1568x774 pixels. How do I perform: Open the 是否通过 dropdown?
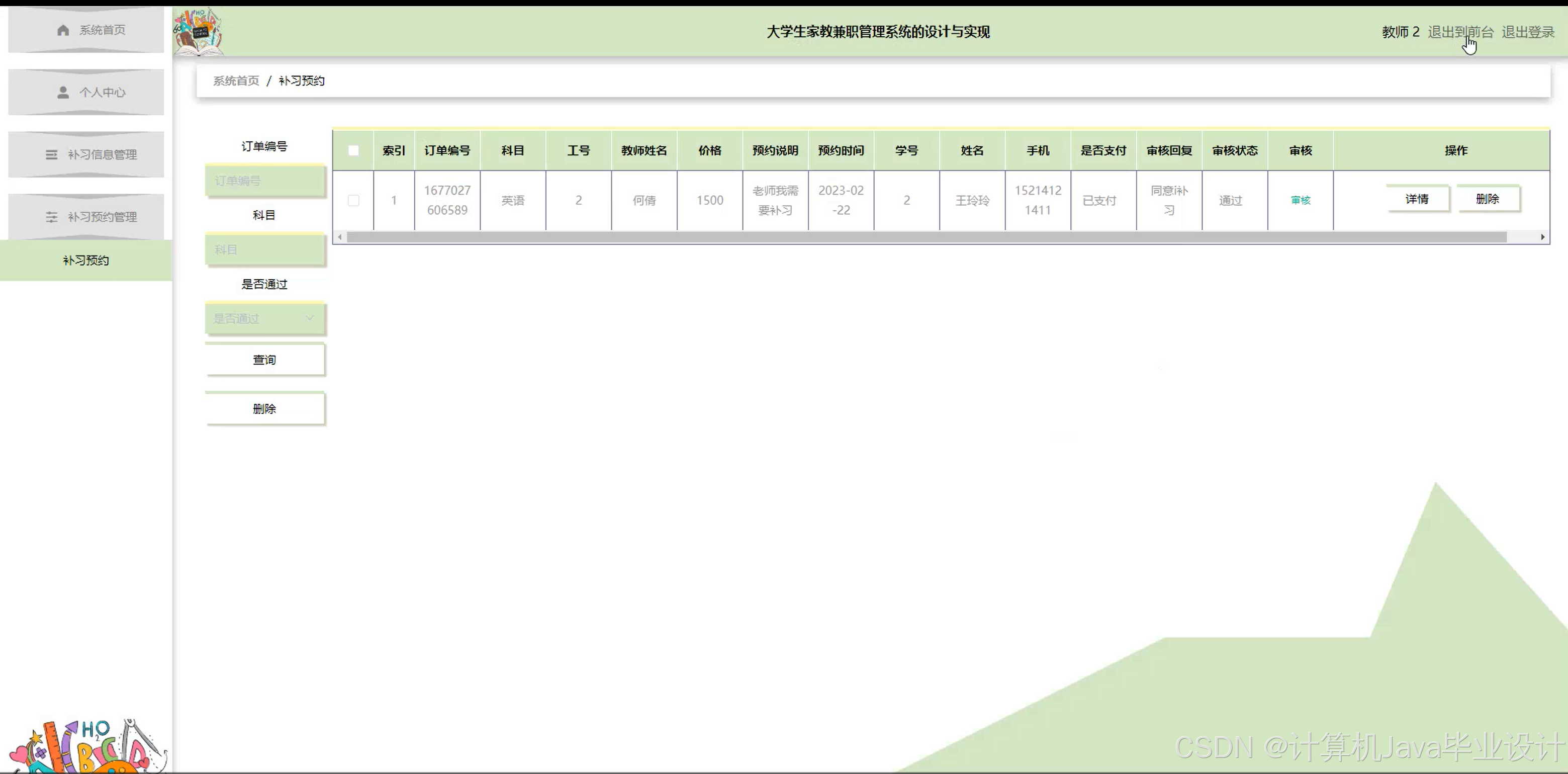[256, 318]
